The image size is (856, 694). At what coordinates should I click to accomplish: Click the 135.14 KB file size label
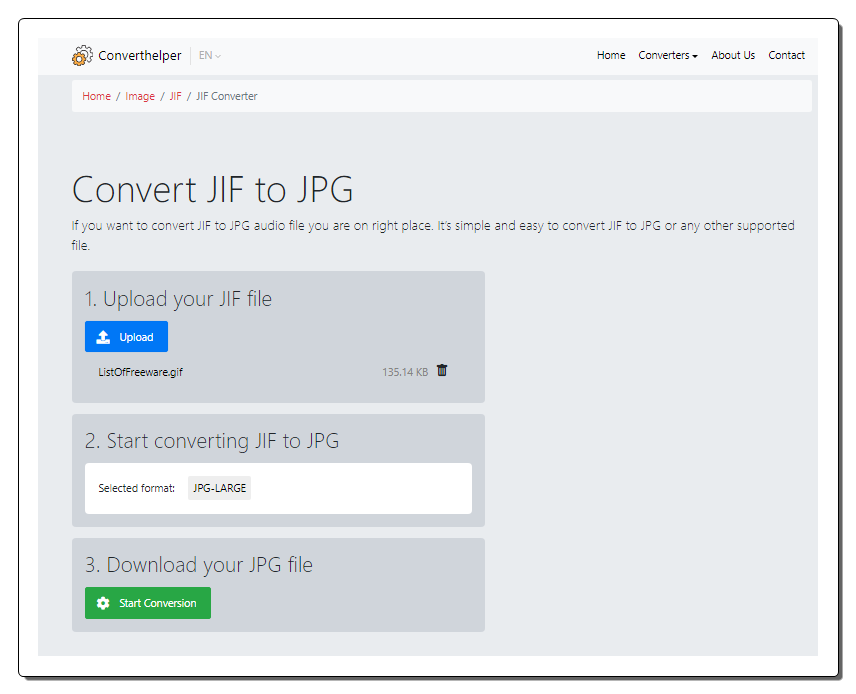(405, 372)
